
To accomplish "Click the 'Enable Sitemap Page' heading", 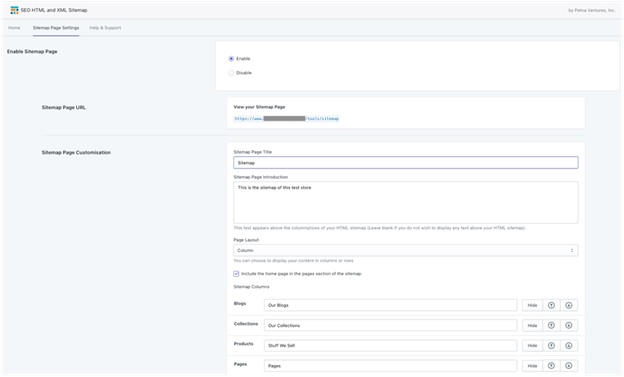I will (32, 52).
